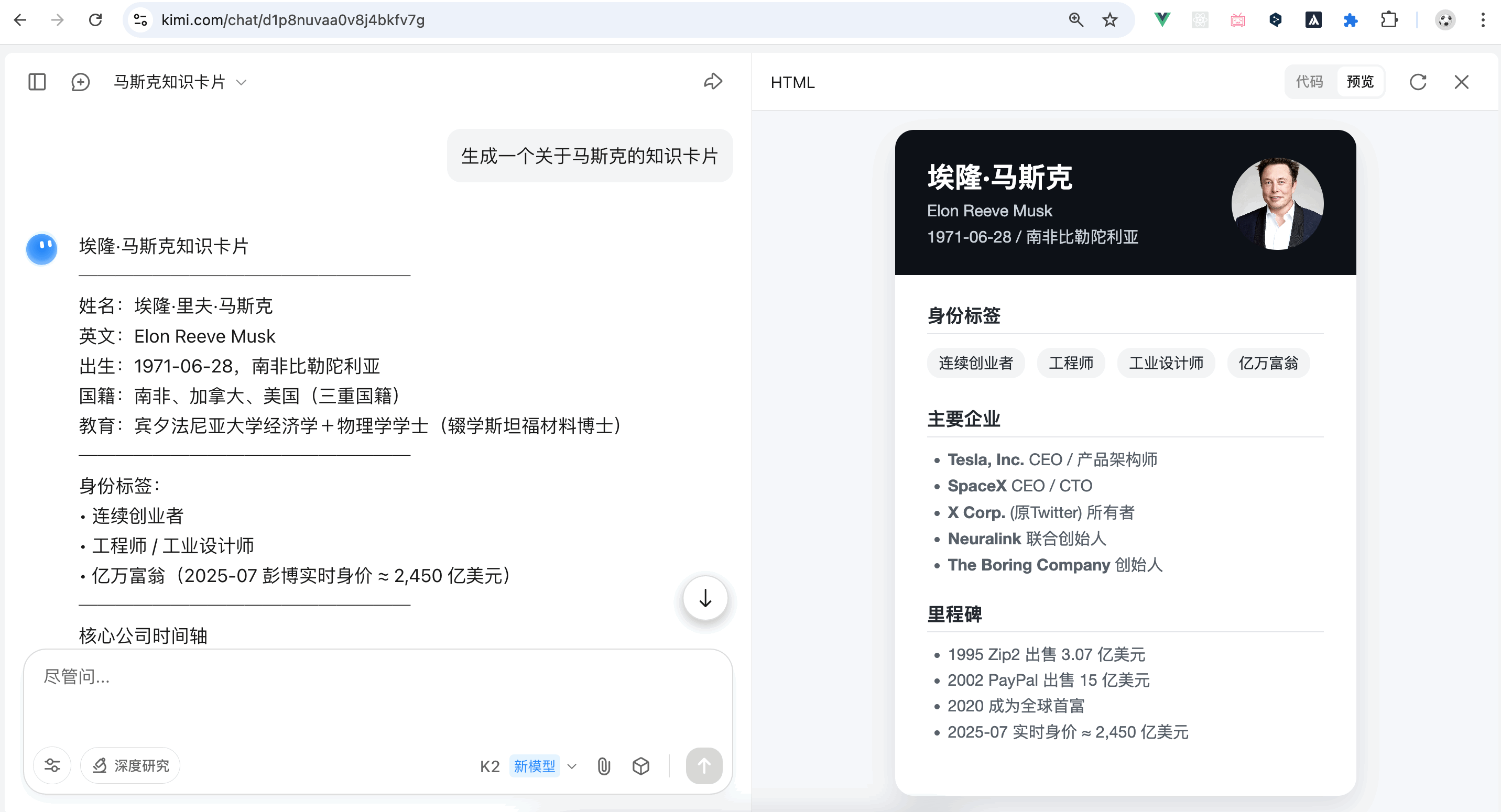
Task: Click the 连续创业者 tag pill
Action: tap(975, 364)
